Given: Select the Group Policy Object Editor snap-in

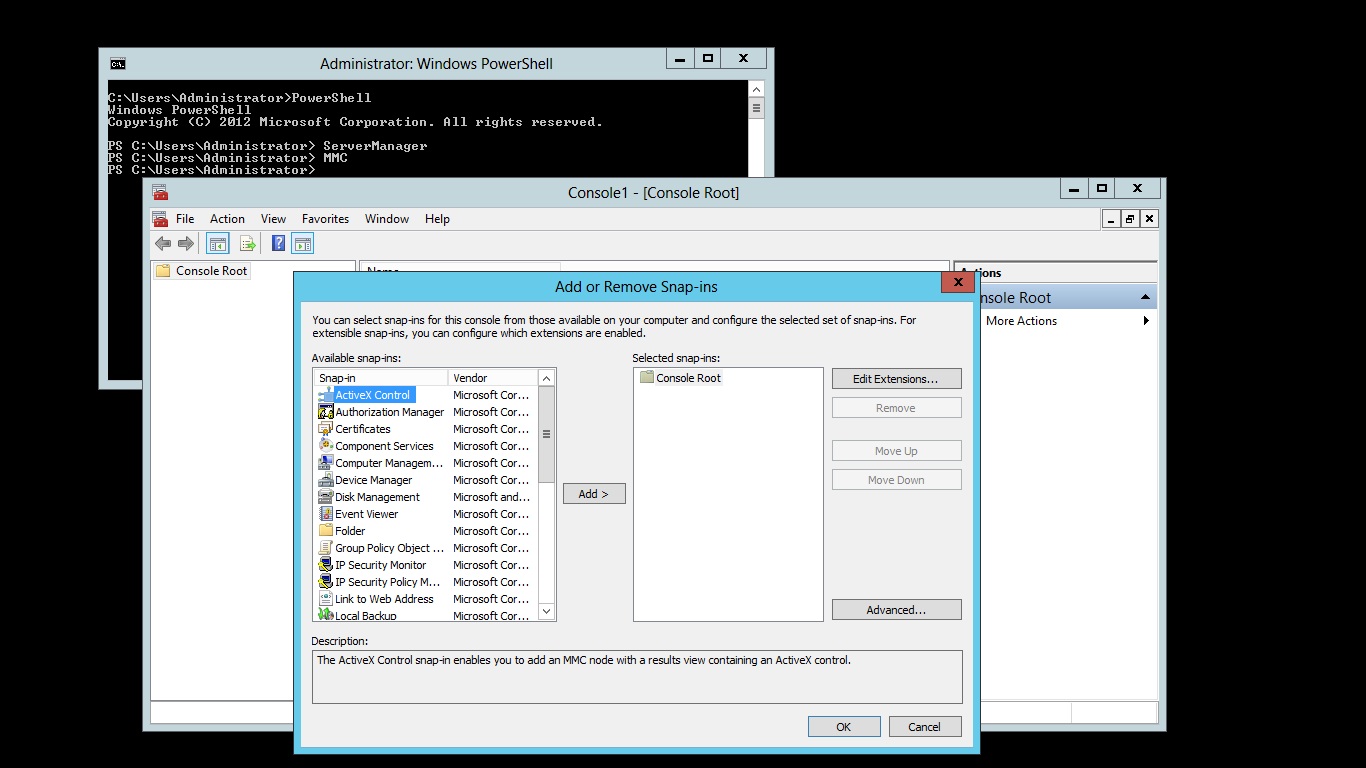Looking at the screenshot, I should (x=380, y=548).
